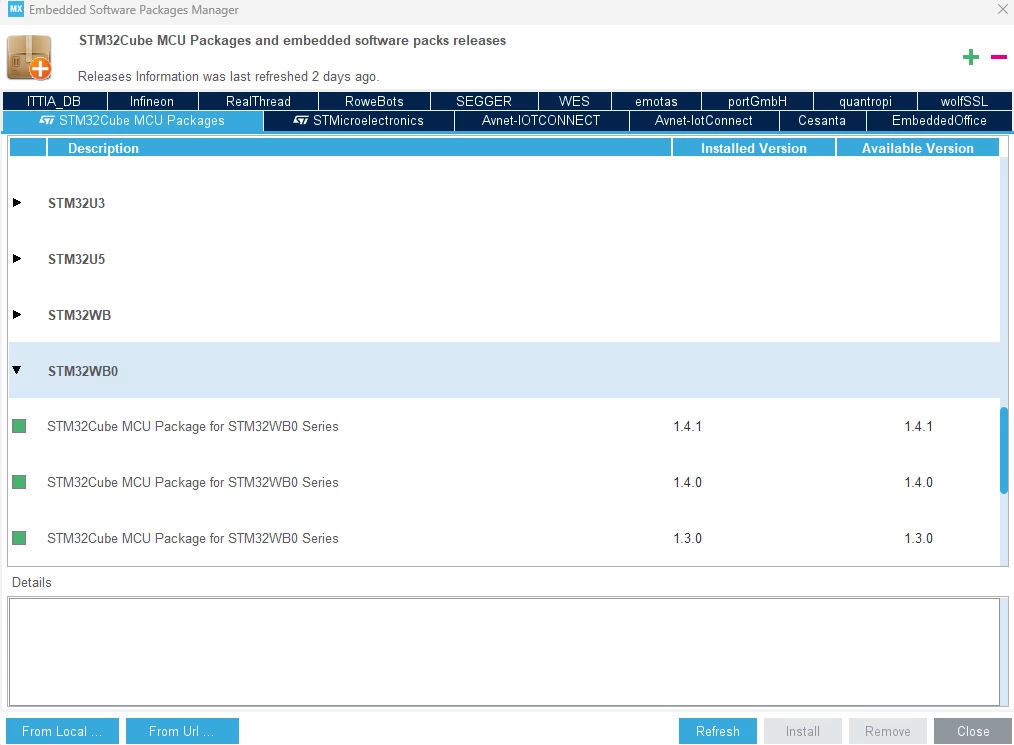Close the Embedded Software Packages Manager window
Viewport: 1014px width, 745px height.
(x=1002, y=9)
